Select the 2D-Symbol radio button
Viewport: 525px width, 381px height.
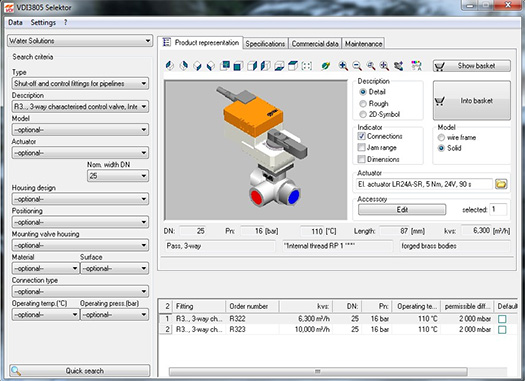tap(363, 114)
